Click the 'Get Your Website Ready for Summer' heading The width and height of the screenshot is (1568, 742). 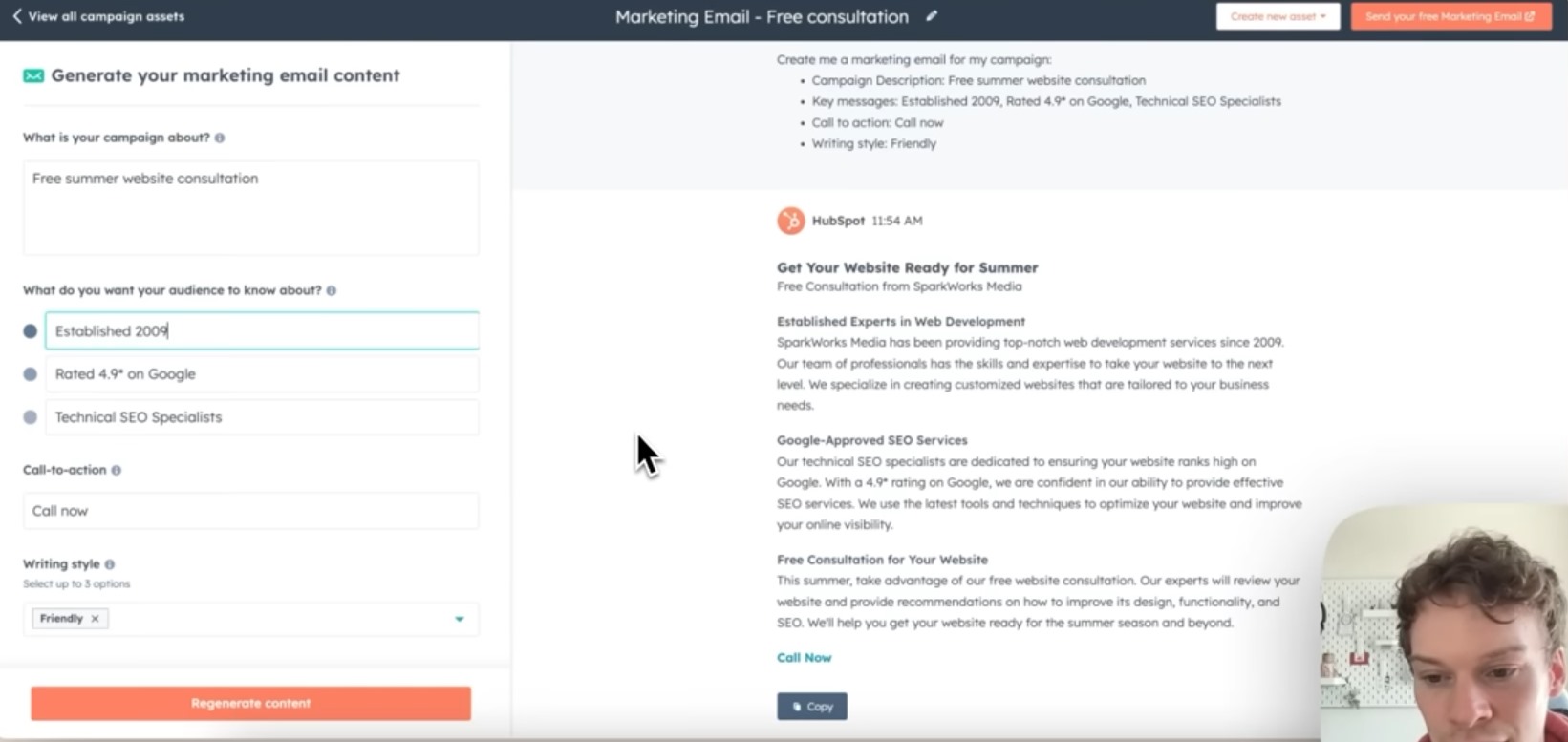point(907,268)
